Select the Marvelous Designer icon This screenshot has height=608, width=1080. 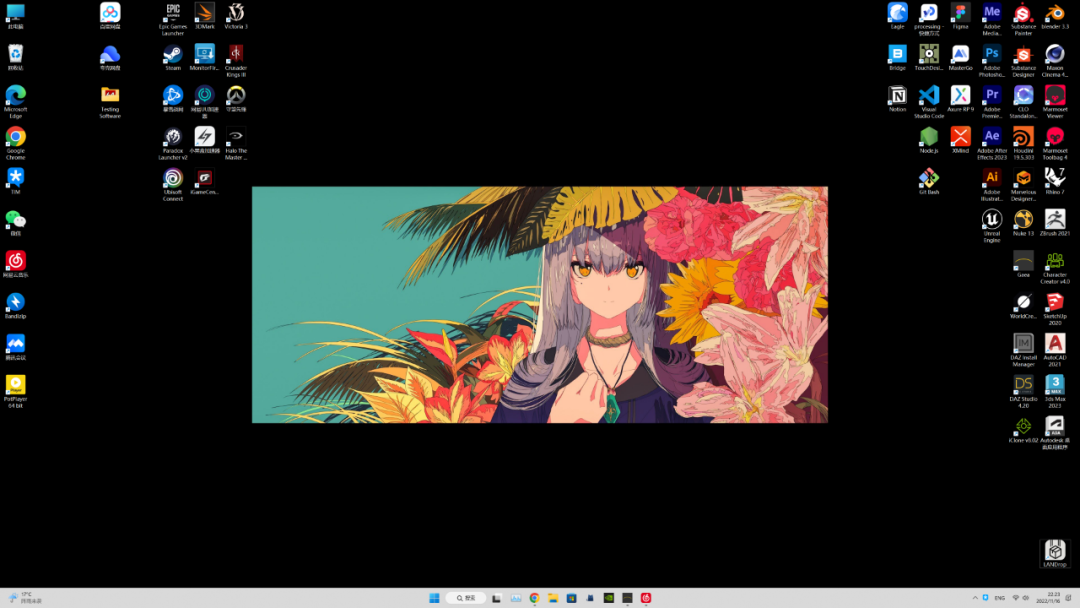coord(1024,185)
